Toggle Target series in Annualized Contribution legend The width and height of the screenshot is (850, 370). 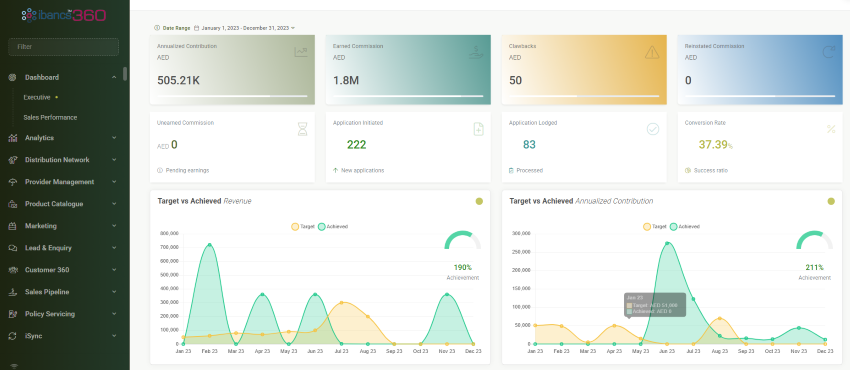point(654,226)
